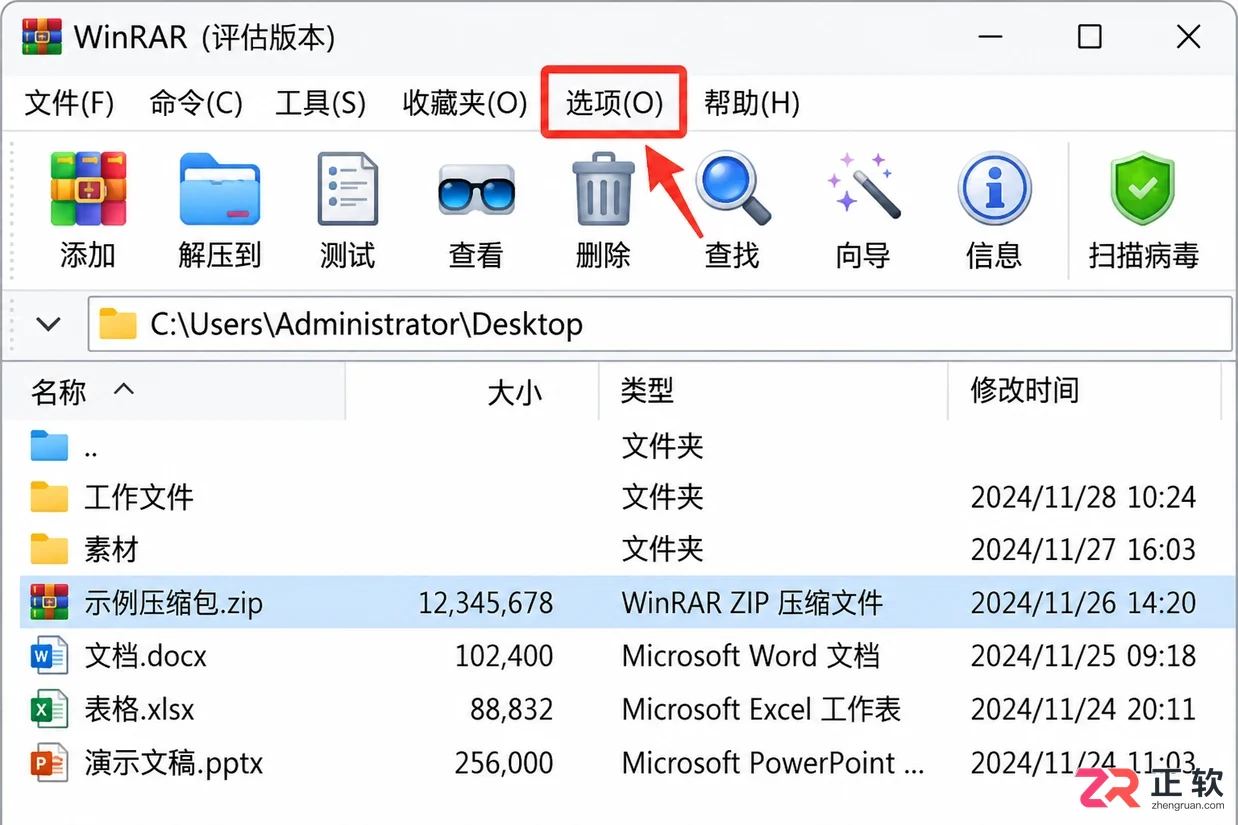Click the size value 256,000

(504, 764)
